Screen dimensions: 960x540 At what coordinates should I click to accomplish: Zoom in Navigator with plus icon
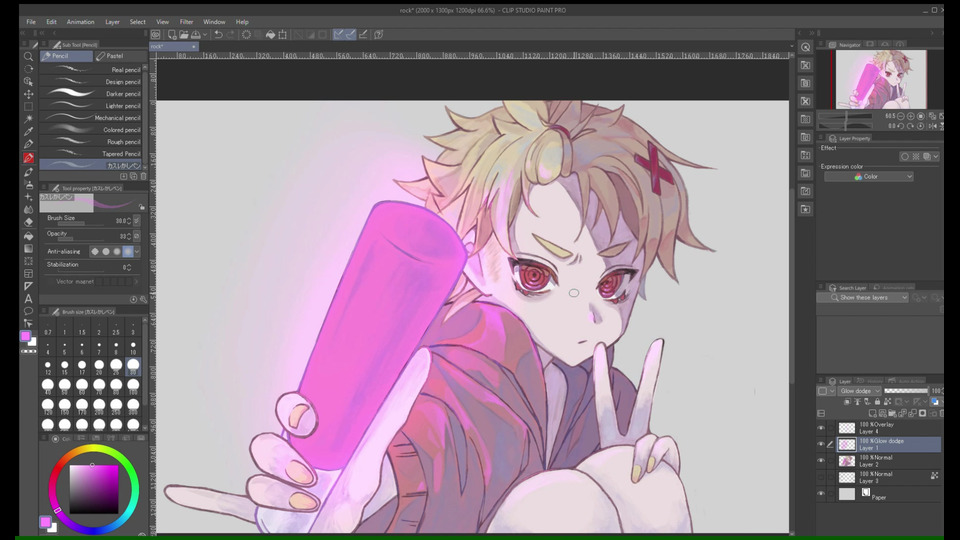coord(910,116)
